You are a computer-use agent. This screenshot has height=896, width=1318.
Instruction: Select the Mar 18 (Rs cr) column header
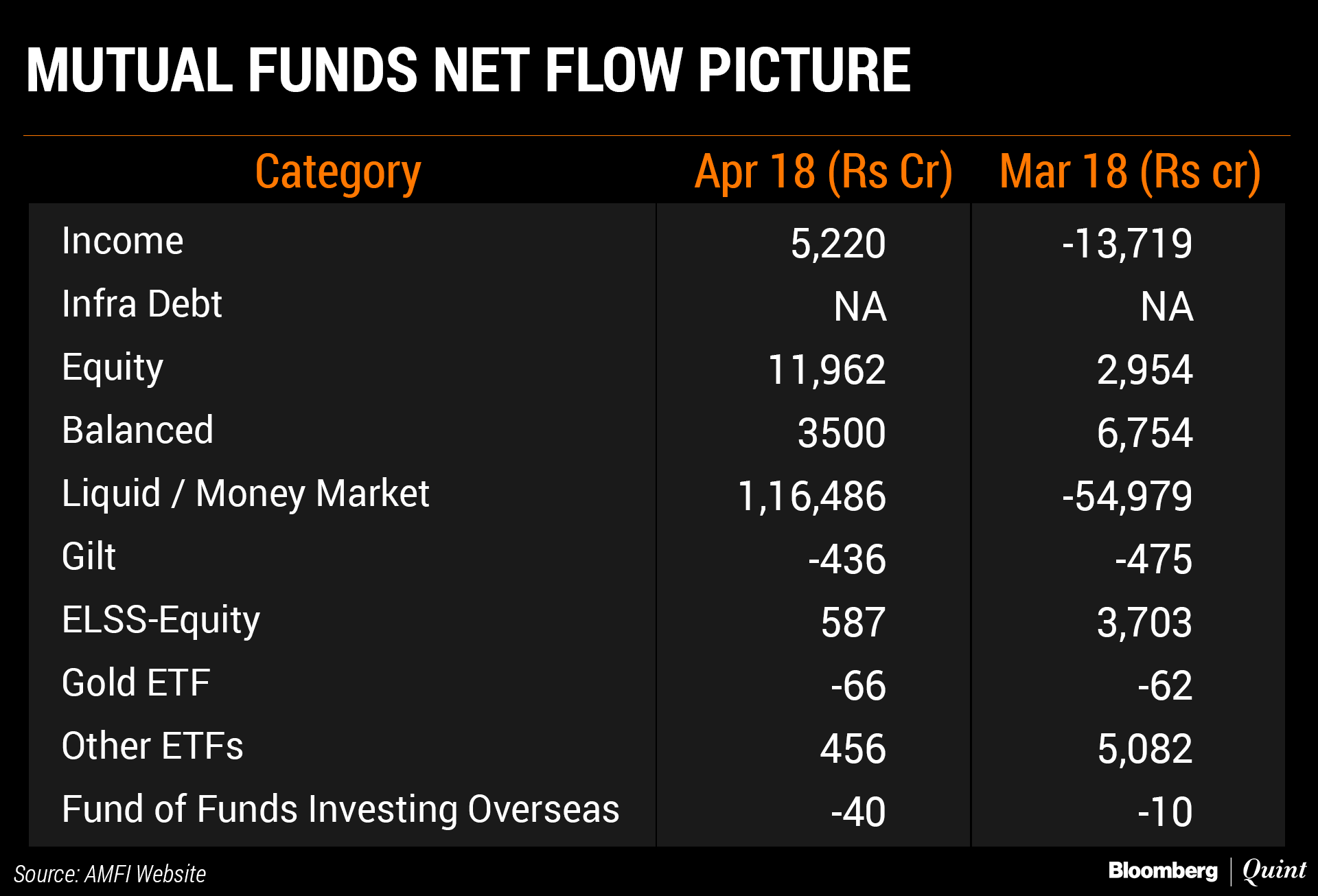1130,172
